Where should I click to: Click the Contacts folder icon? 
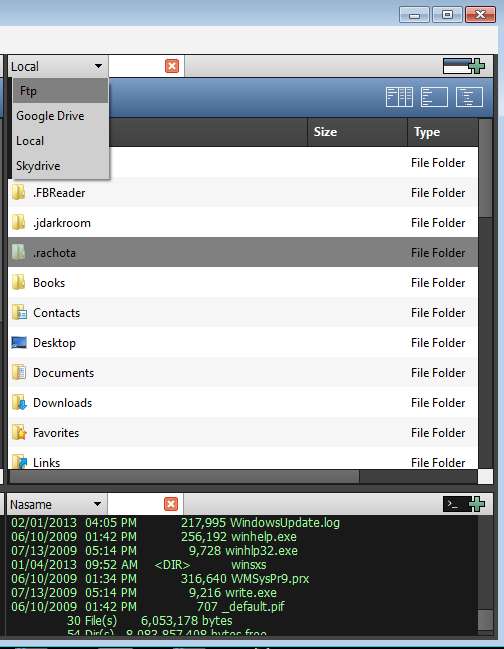point(19,312)
